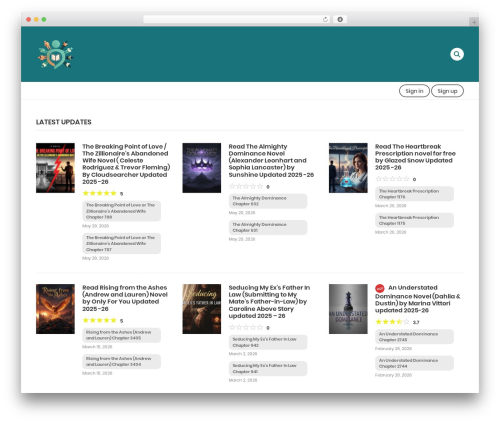Screen dimensions: 500x423
Task: Click the LATEST UPDATES heading
Action: pos(64,122)
